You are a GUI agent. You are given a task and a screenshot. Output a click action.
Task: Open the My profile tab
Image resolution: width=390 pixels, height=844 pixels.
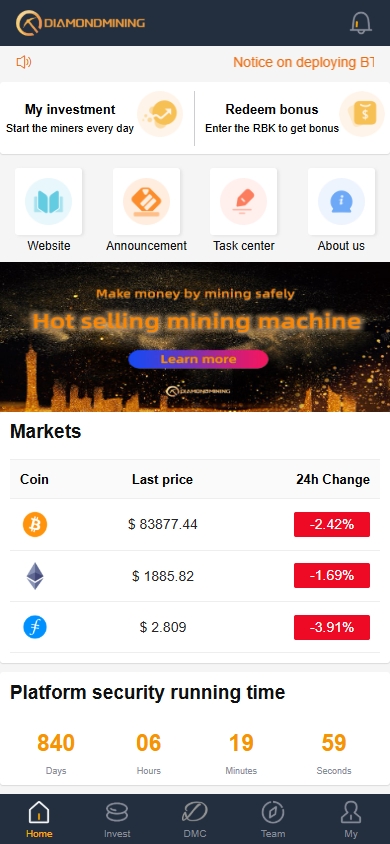point(351,820)
